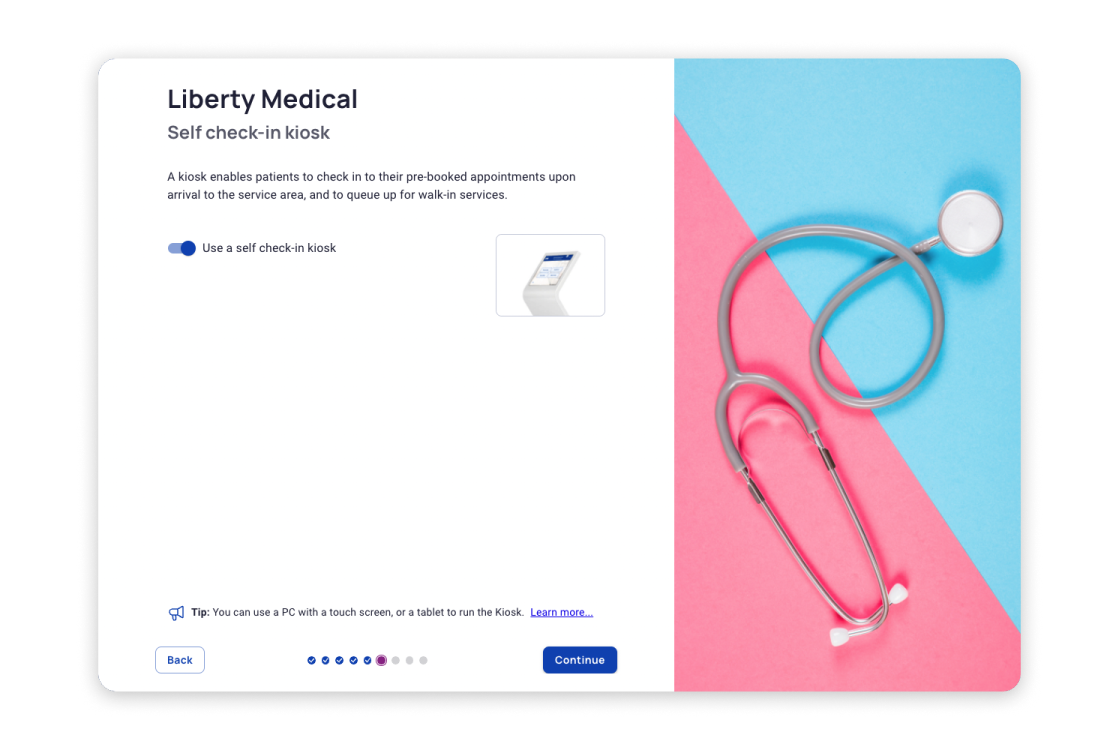Jump to the eighth grey step dot
Image resolution: width=1119 pixels, height=750 pixels.
pos(410,661)
